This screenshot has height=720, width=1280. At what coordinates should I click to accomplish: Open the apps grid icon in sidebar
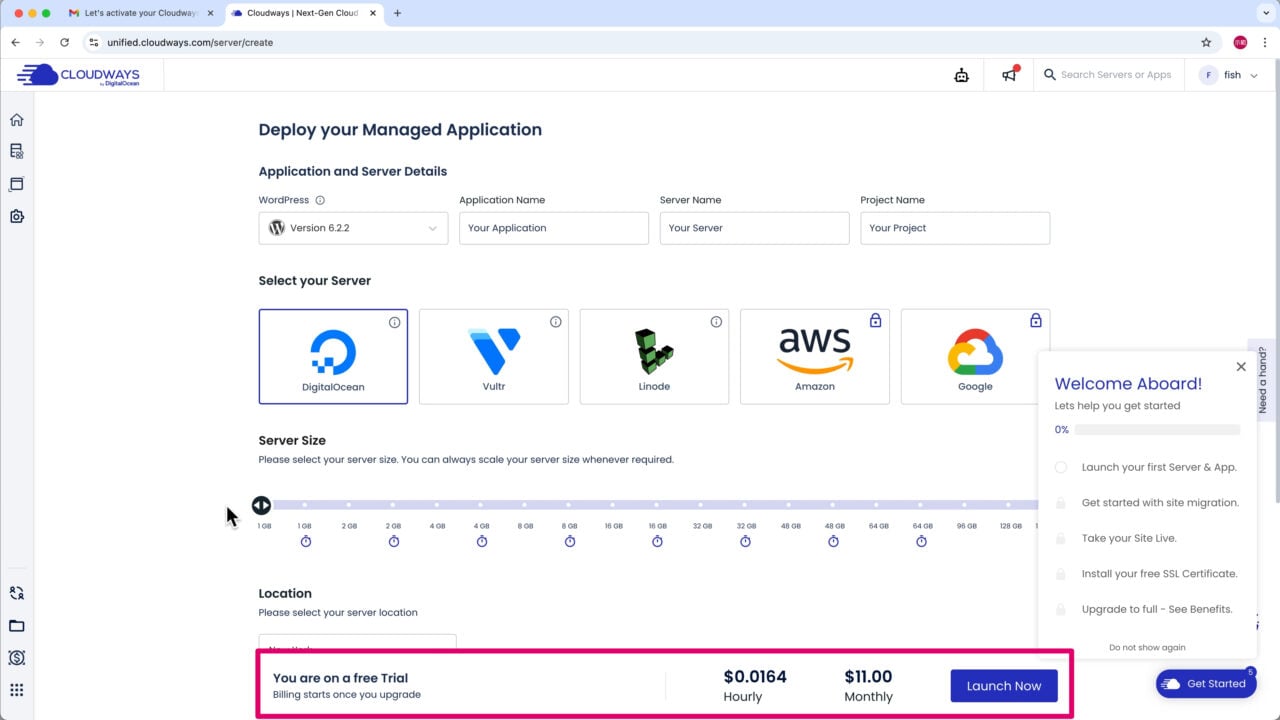coord(16,690)
